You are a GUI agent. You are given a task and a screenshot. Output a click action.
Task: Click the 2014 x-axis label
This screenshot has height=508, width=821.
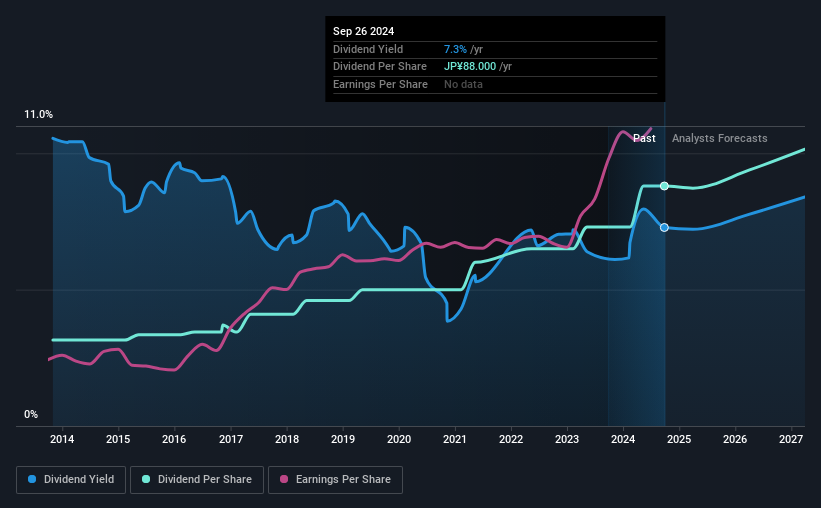[62, 439]
